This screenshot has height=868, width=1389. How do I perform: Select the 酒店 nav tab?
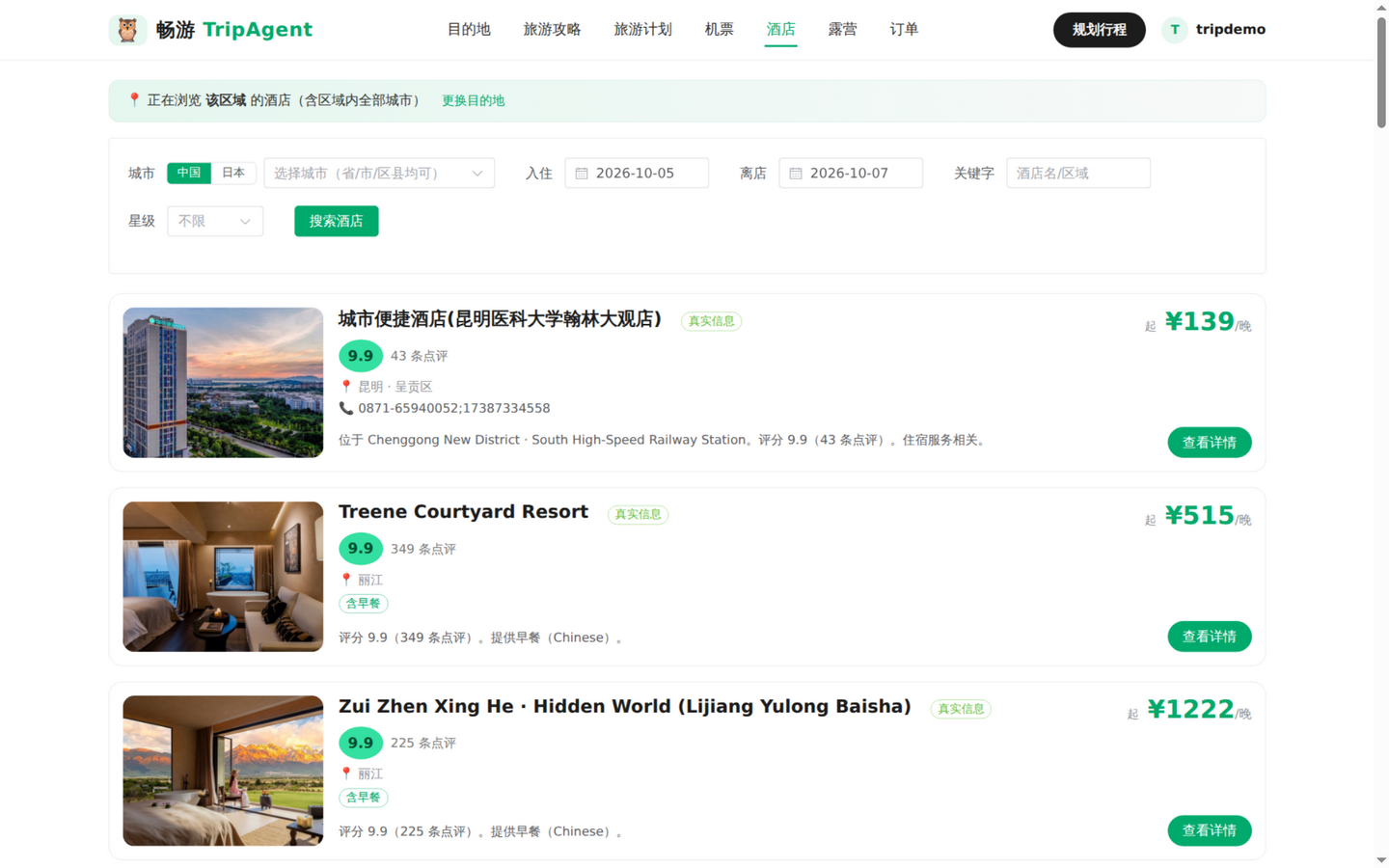[x=780, y=30]
